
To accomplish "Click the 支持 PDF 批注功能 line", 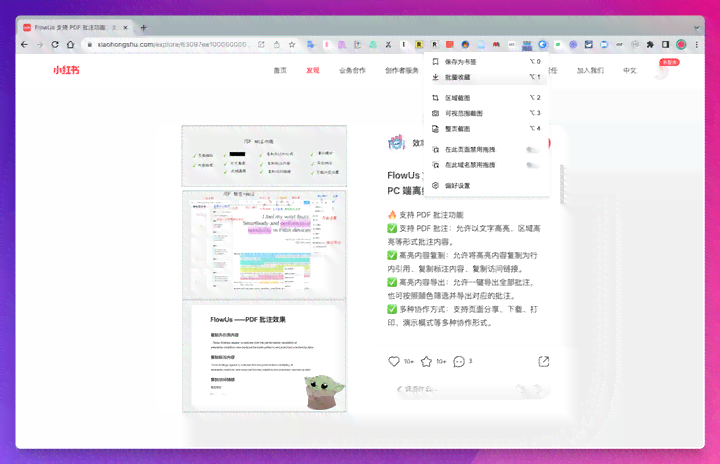I will [x=426, y=215].
